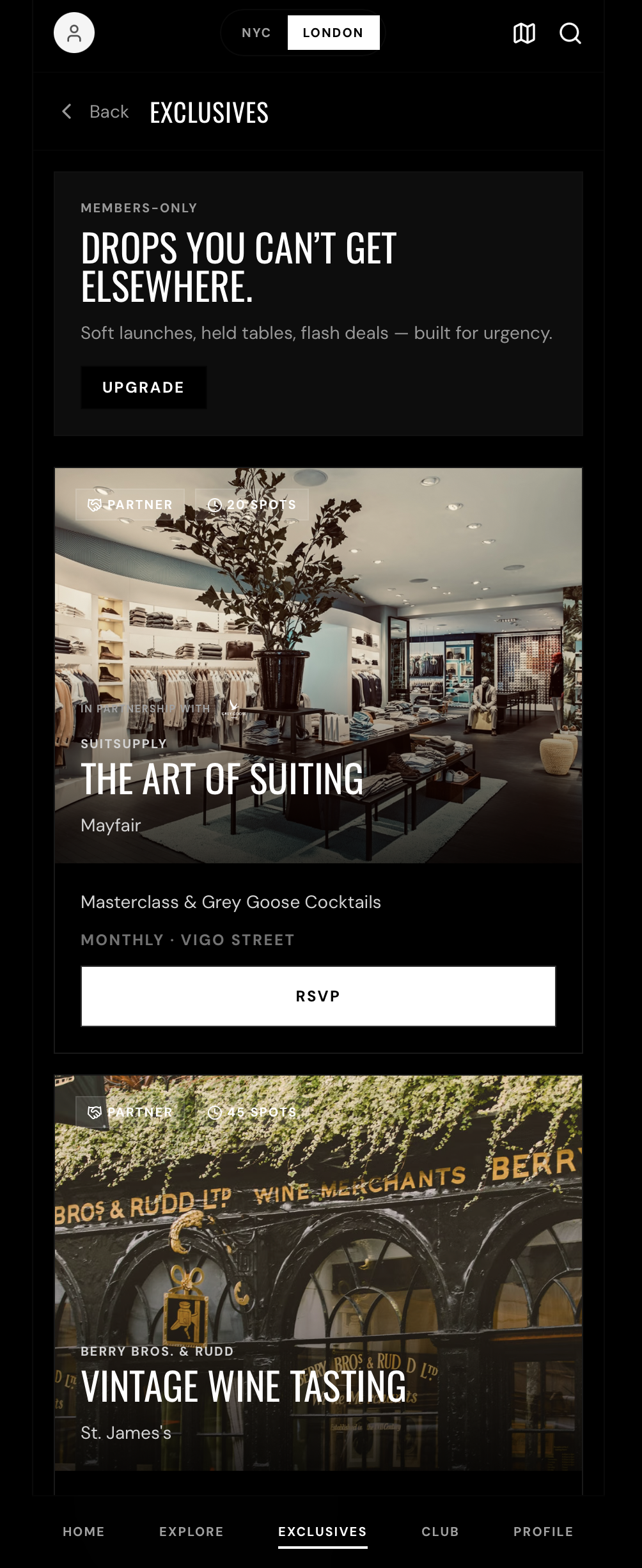Open the Profile tab

[x=543, y=1532]
